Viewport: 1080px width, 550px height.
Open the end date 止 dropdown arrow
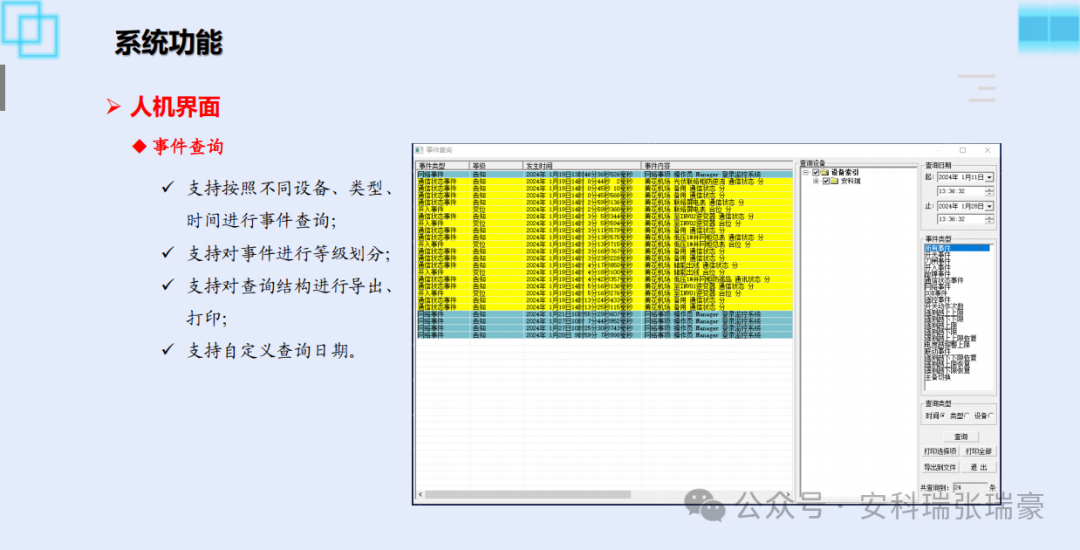pyautogui.click(x=990, y=206)
